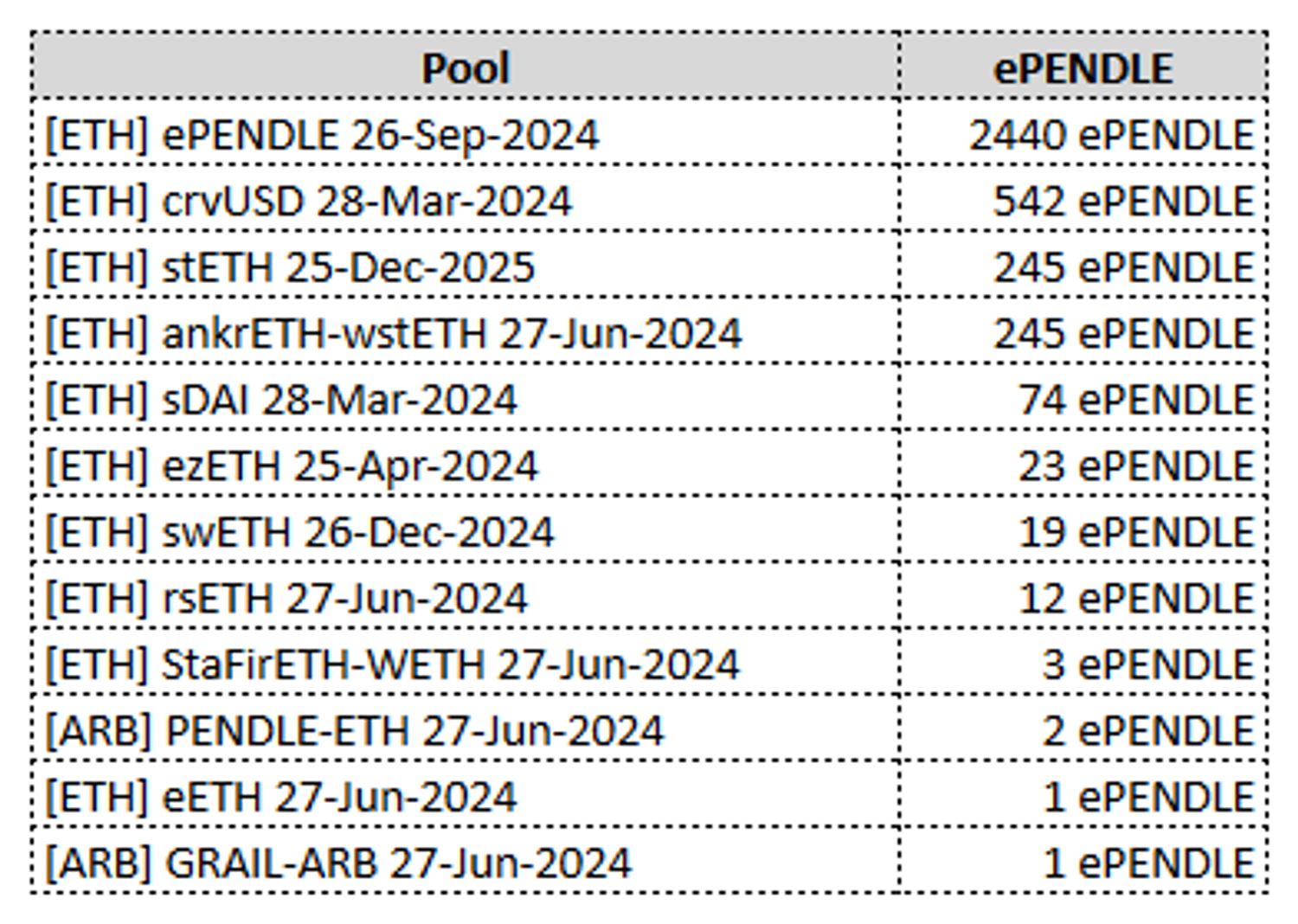Click the 3 ePENDLE value cell
This screenshot has width=1298, height=924.
1147,664
